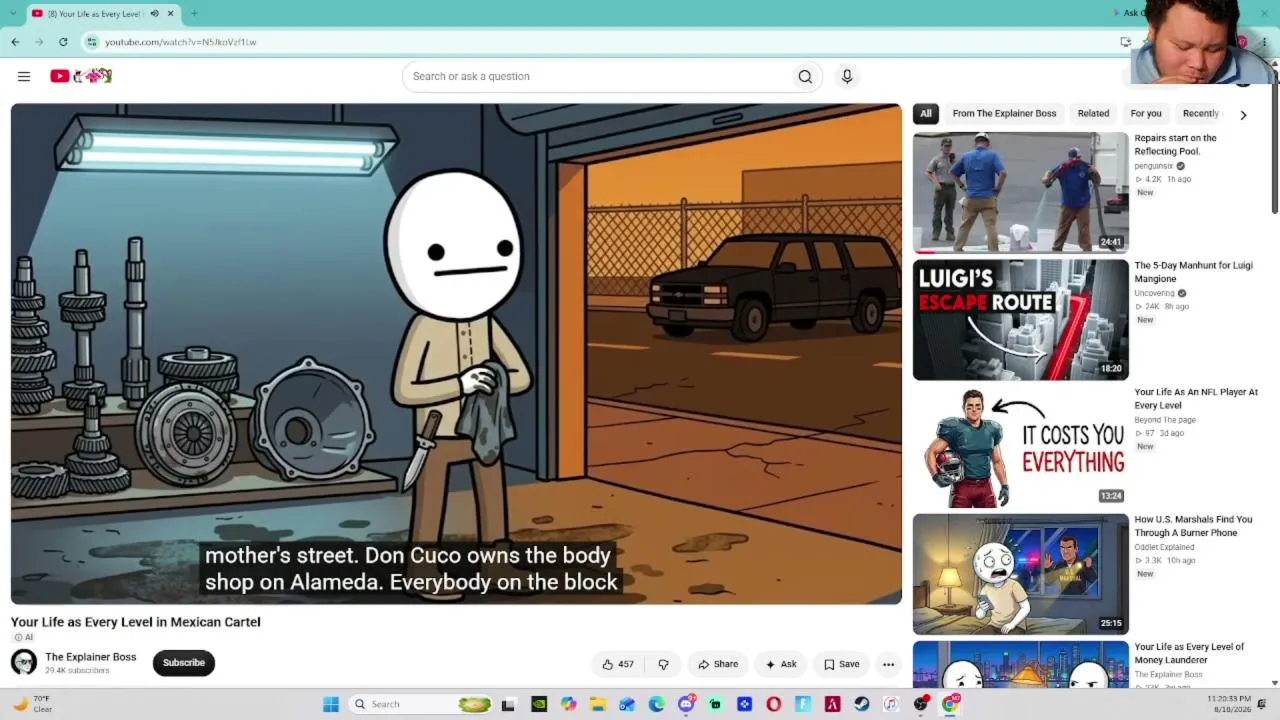Install or cast icon in address bar
This screenshot has width=1280, height=720.
coord(1126,42)
